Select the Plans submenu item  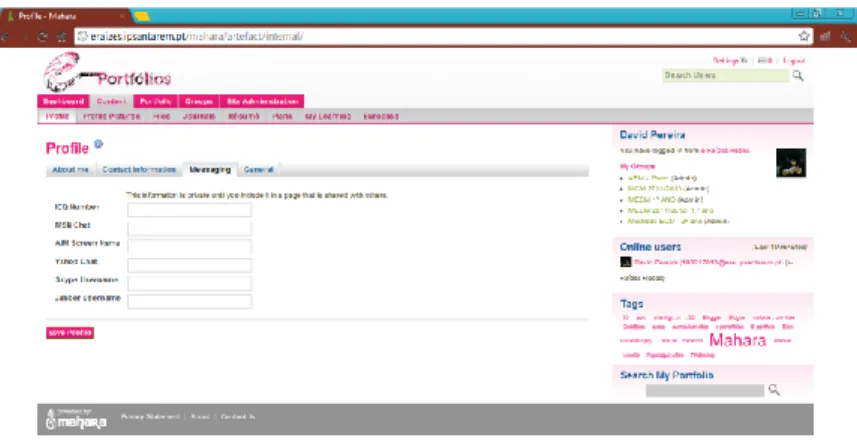282,116
